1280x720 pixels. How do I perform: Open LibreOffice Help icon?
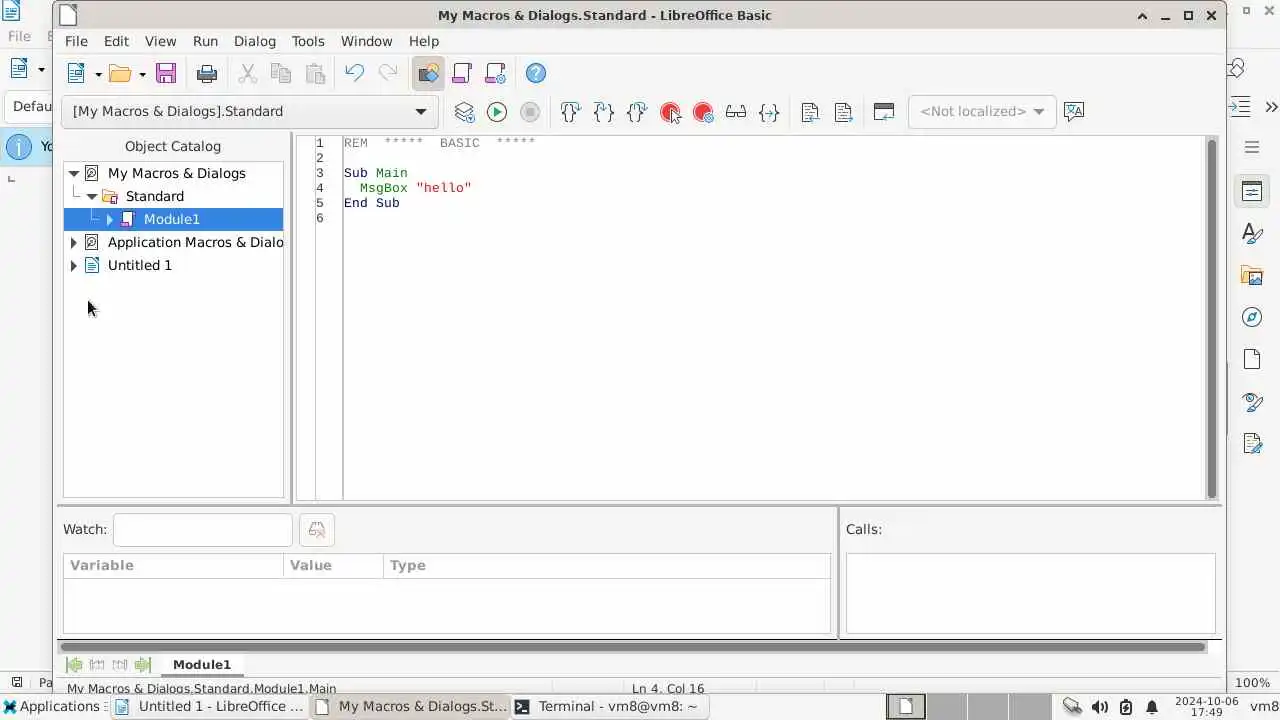pyautogui.click(x=536, y=73)
